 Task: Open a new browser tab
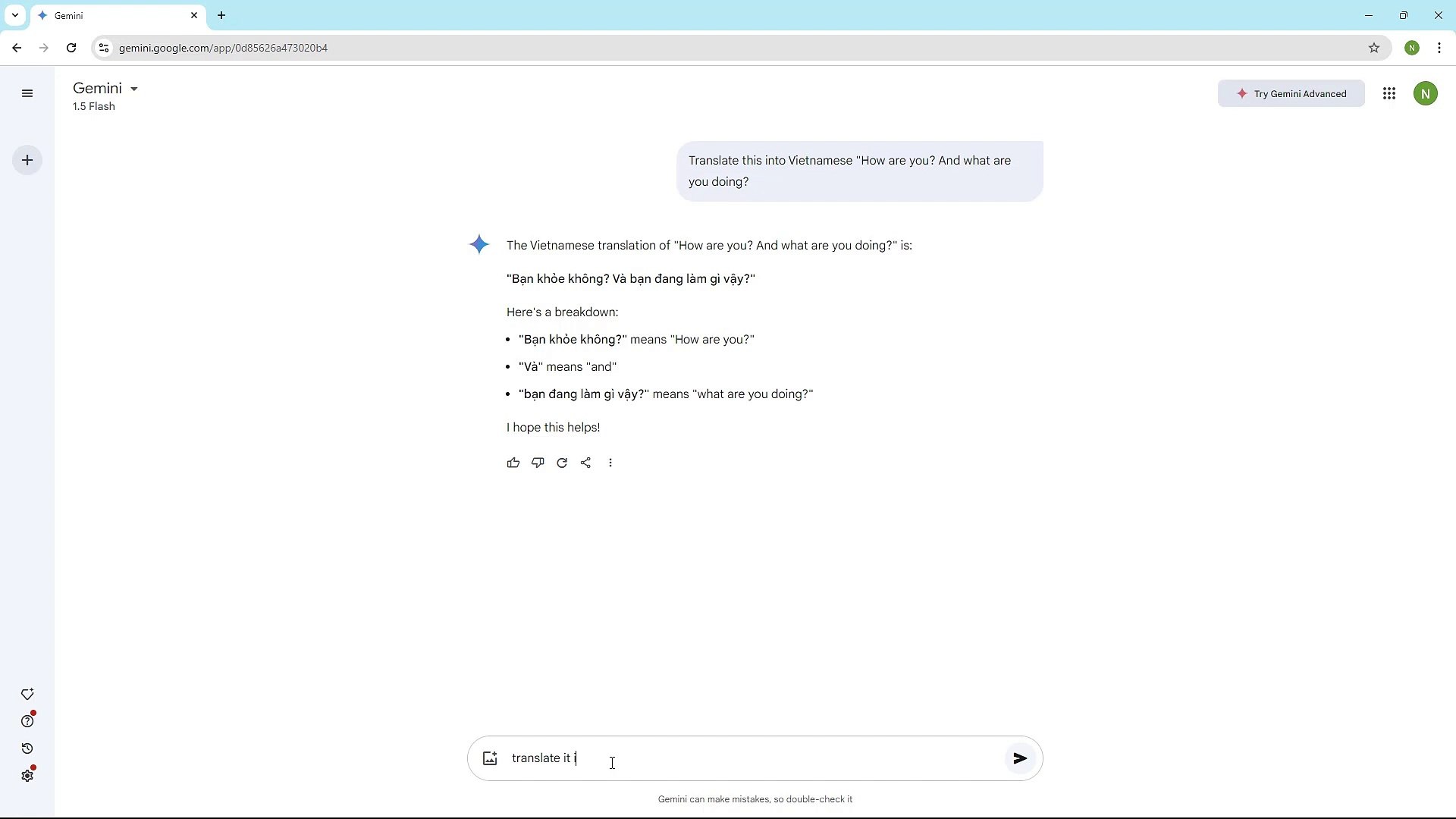[x=221, y=15]
